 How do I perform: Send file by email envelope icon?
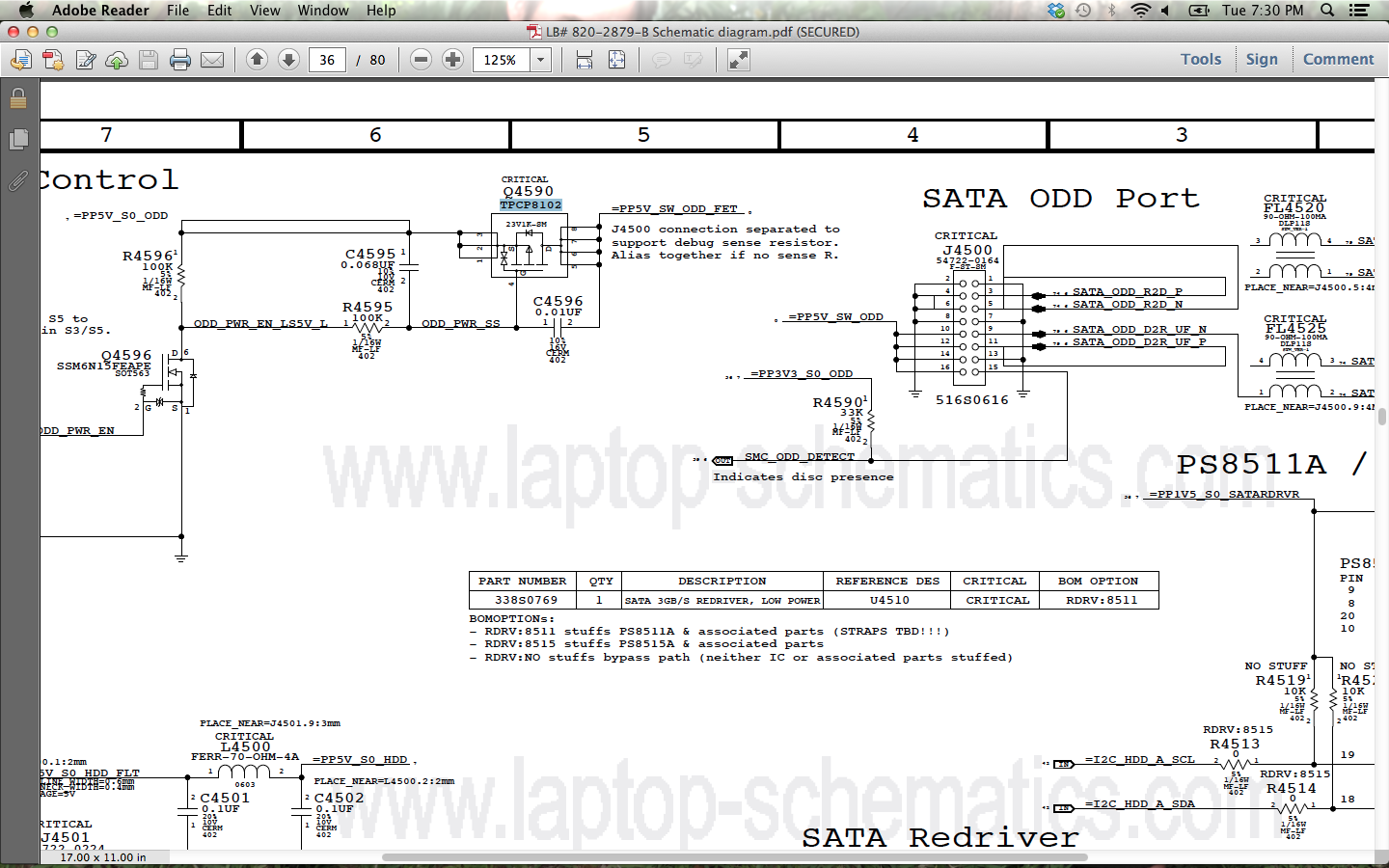(212, 60)
